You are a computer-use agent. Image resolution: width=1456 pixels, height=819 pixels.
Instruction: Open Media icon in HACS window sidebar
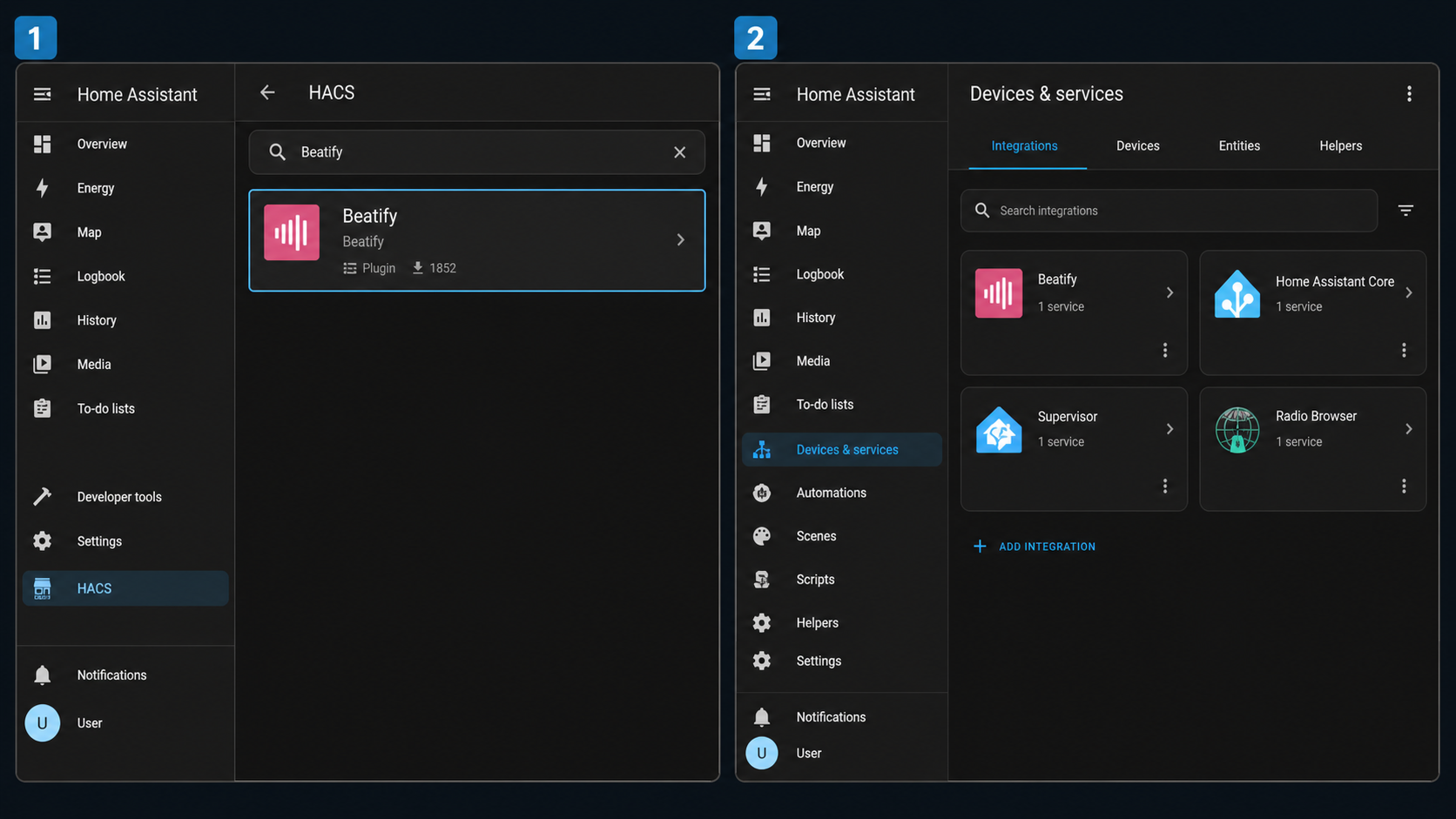pyautogui.click(x=42, y=364)
